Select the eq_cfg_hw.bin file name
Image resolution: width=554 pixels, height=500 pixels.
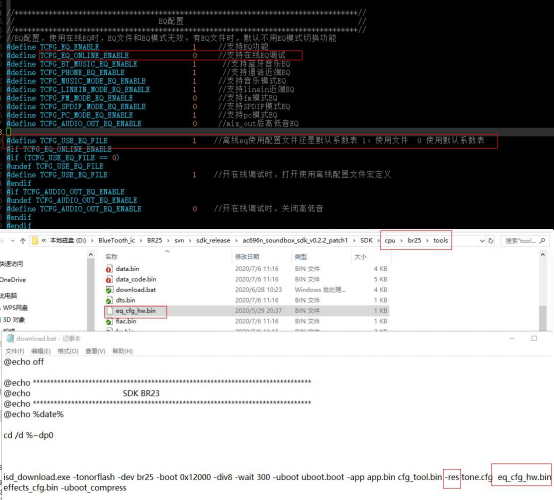(x=136, y=311)
